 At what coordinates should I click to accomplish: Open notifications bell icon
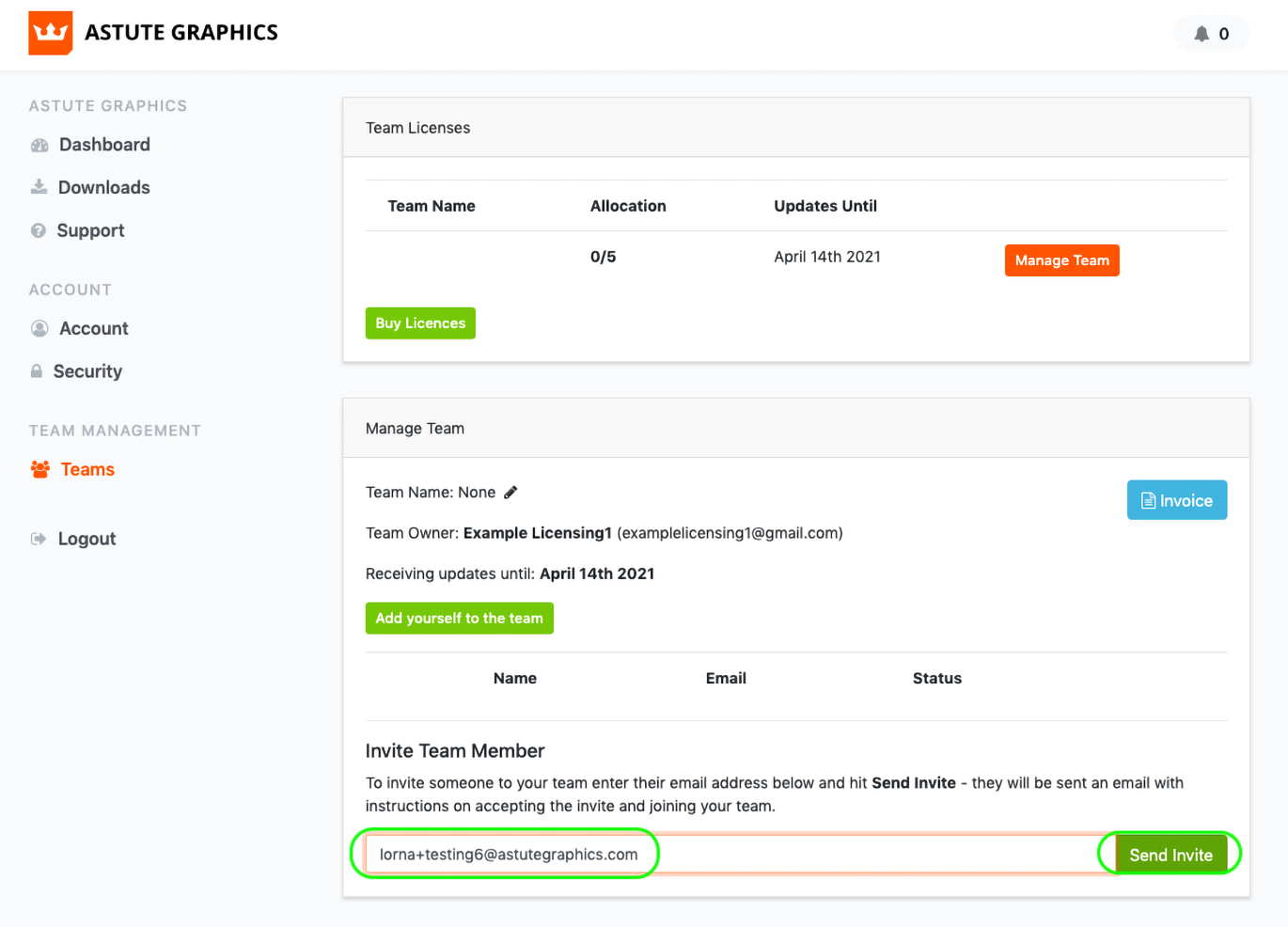coord(1202,34)
